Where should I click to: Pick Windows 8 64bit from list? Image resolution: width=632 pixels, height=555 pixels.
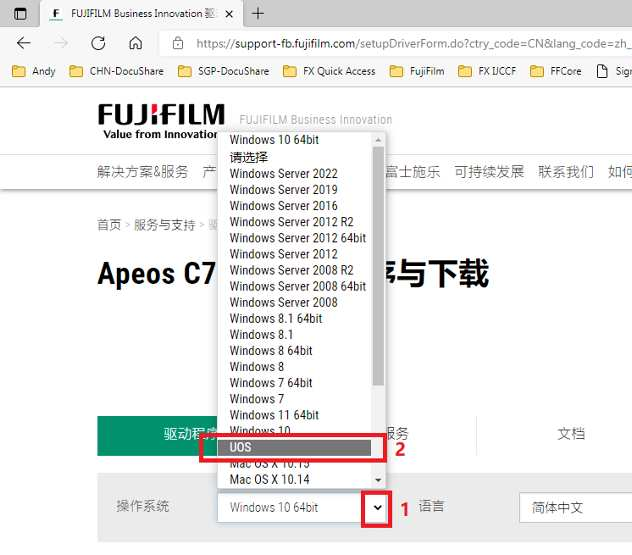click(294, 351)
